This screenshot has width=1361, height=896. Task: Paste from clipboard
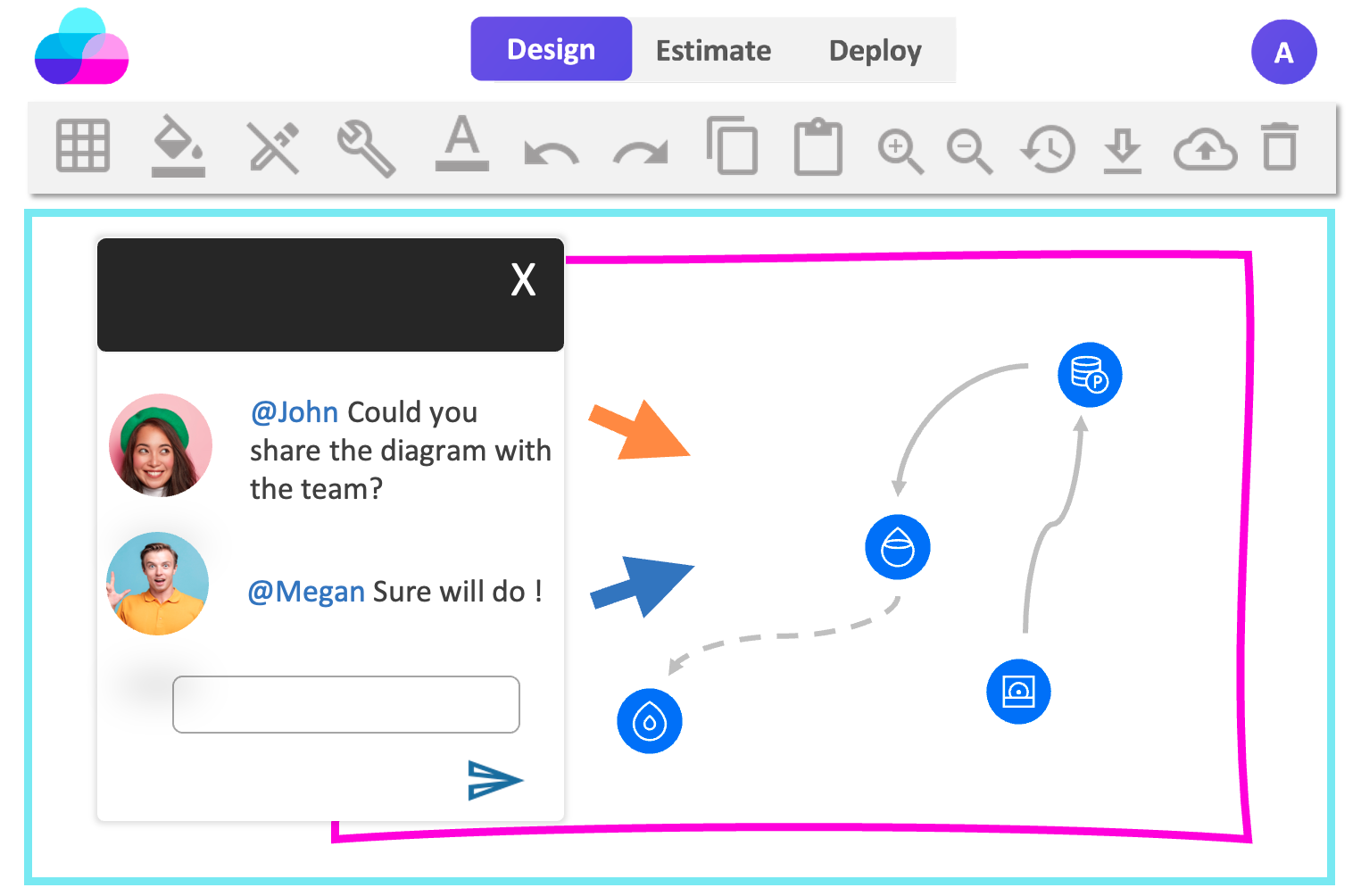(x=817, y=148)
